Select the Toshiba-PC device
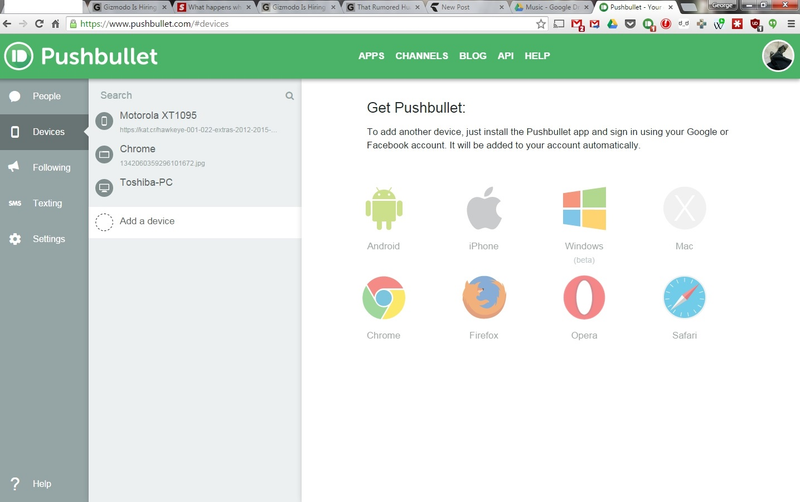Viewport: 800px width, 502px height. [x=195, y=187]
